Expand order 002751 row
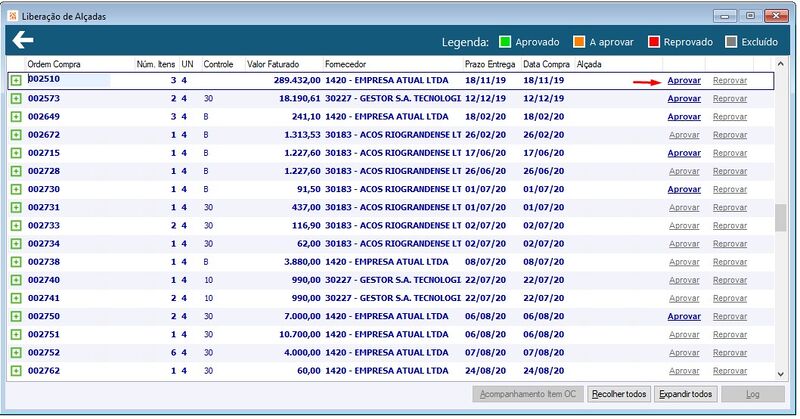The image size is (800, 419). pyautogui.click(x=16, y=335)
